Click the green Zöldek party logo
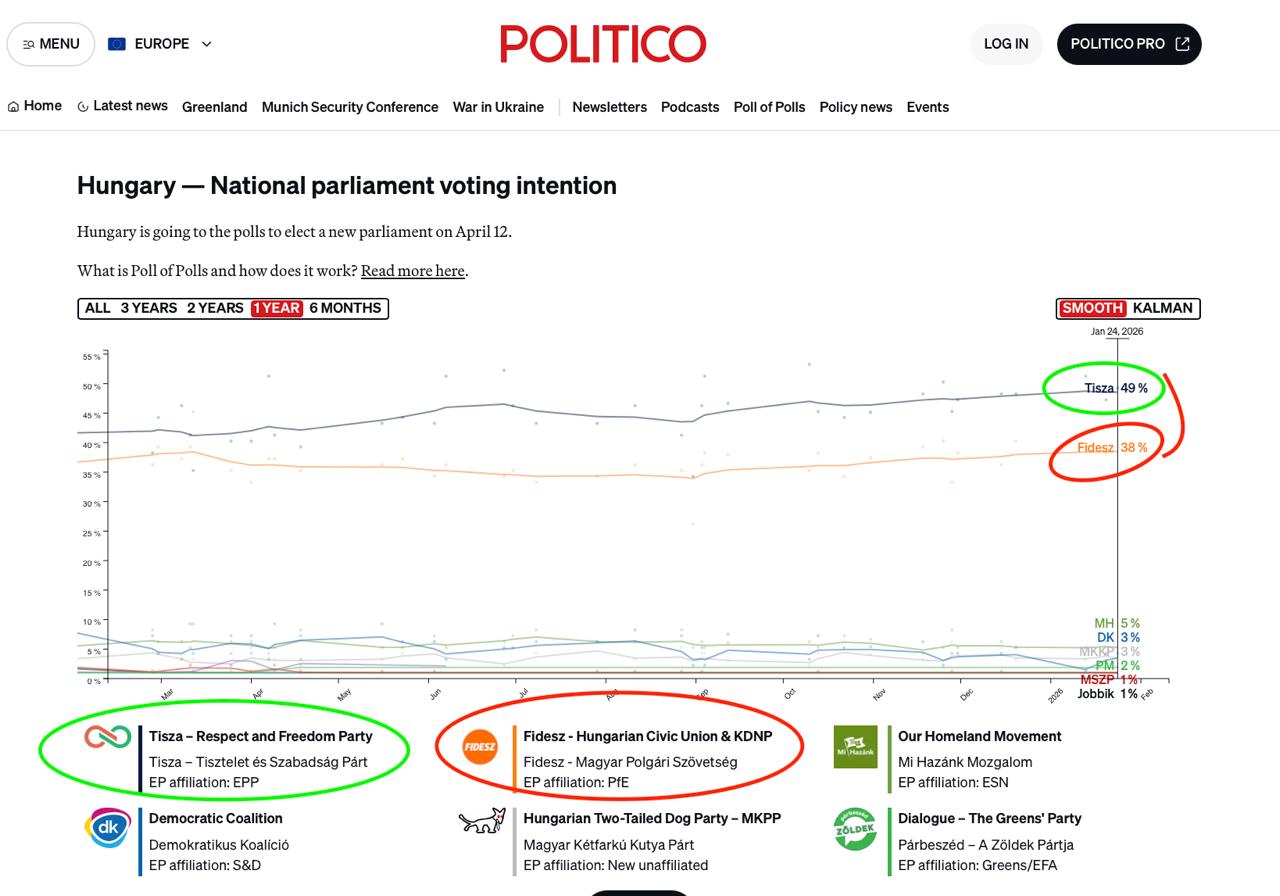The width and height of the screenshot is (1280, 896). tap(855, 829)
